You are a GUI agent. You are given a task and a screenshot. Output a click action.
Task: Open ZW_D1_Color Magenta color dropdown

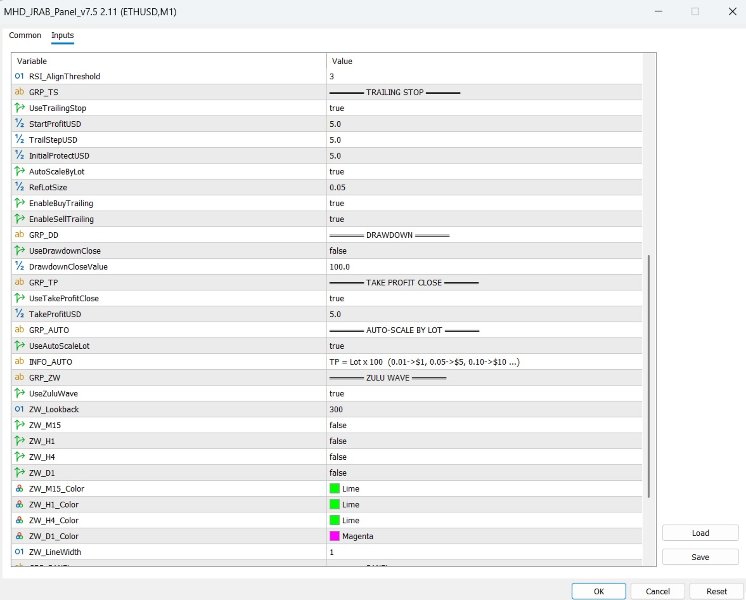click(484, 536)
